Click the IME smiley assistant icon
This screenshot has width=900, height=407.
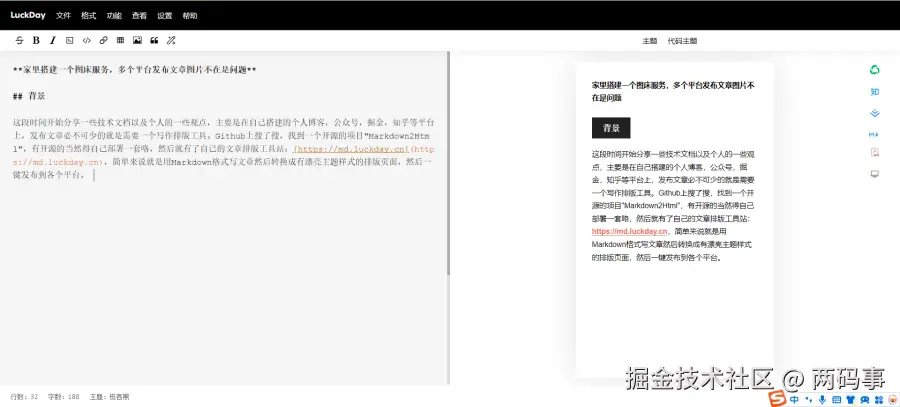pyautogui.click(x=864, y=400)
